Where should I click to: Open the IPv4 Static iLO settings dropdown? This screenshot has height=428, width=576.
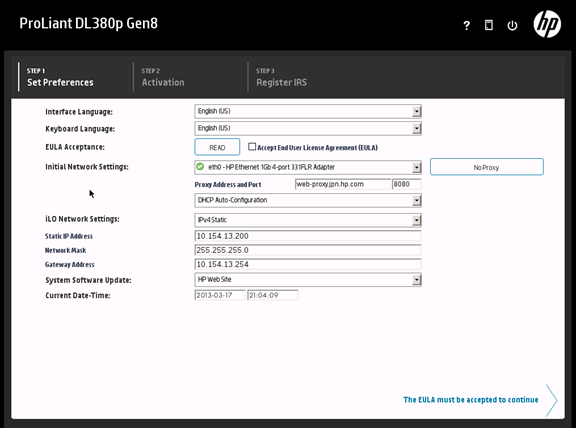click(x=308, y=220)
